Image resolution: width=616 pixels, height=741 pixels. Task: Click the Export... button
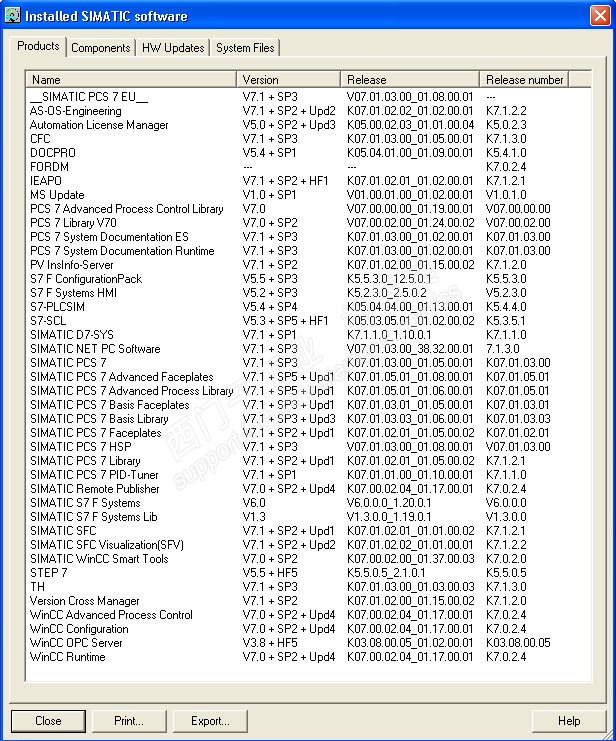tap(210, 721)
